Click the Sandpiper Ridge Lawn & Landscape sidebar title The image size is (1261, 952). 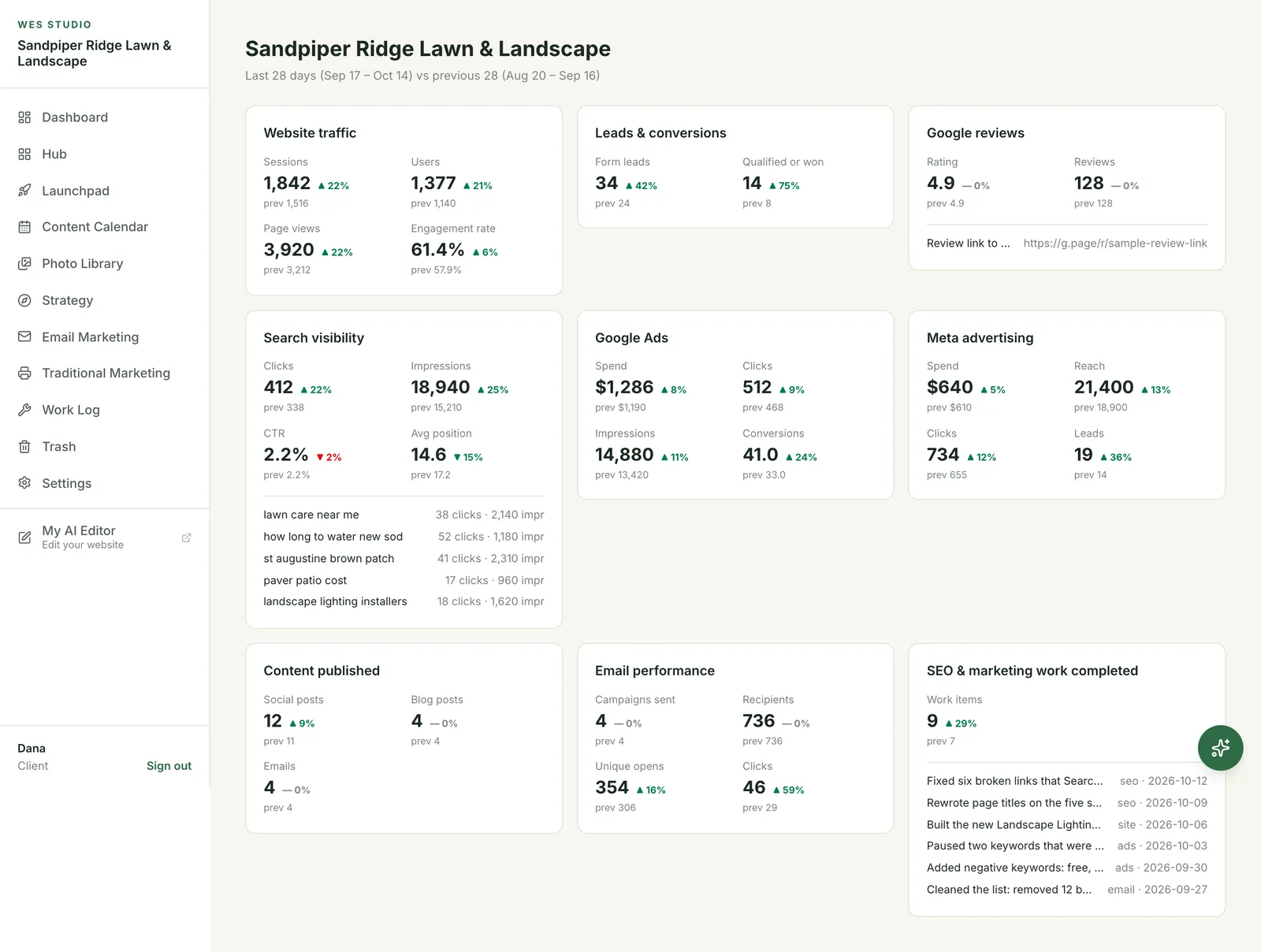point(95,54)
